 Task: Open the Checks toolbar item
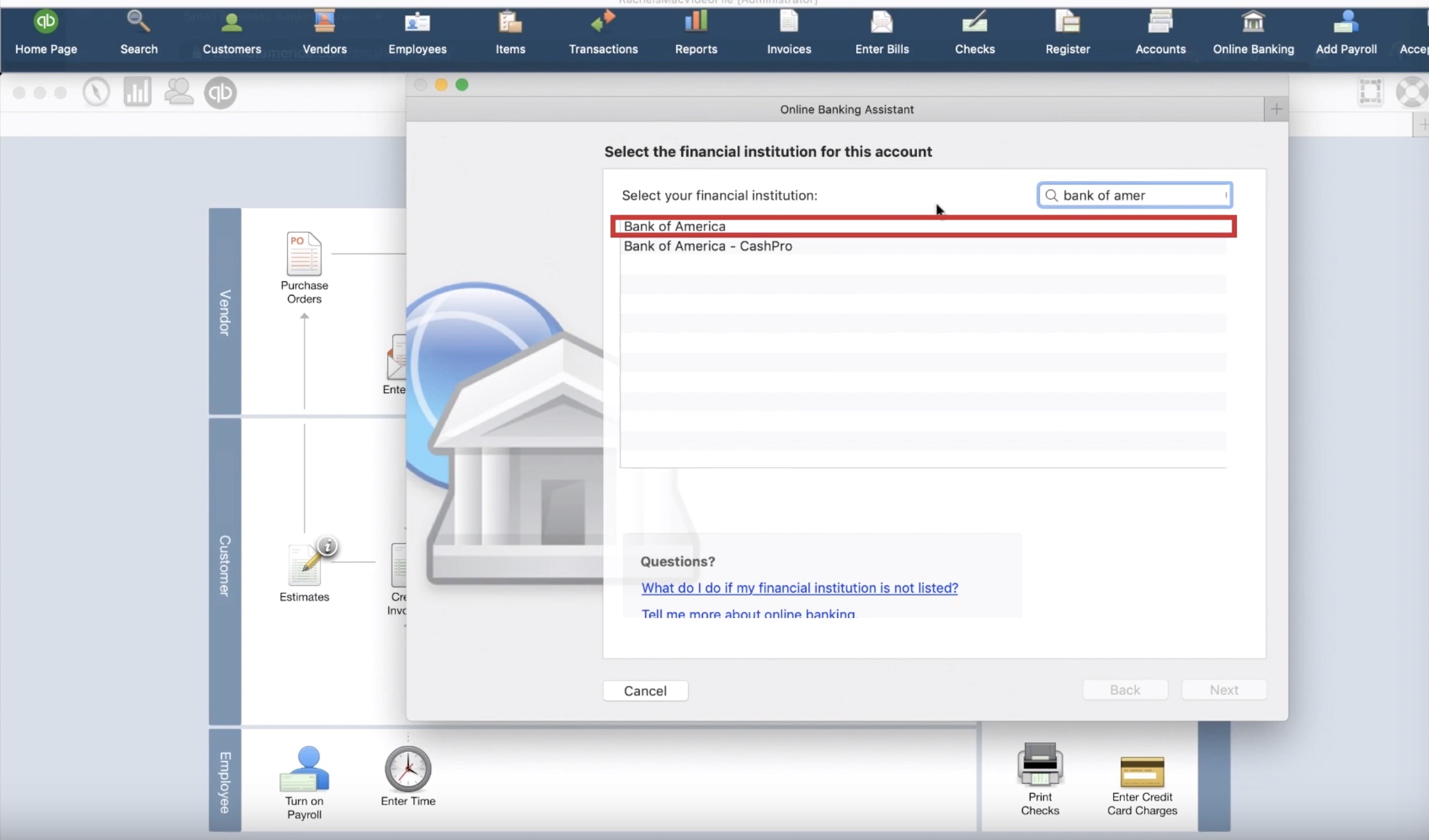pyautogui.click(x=975, y=33)
